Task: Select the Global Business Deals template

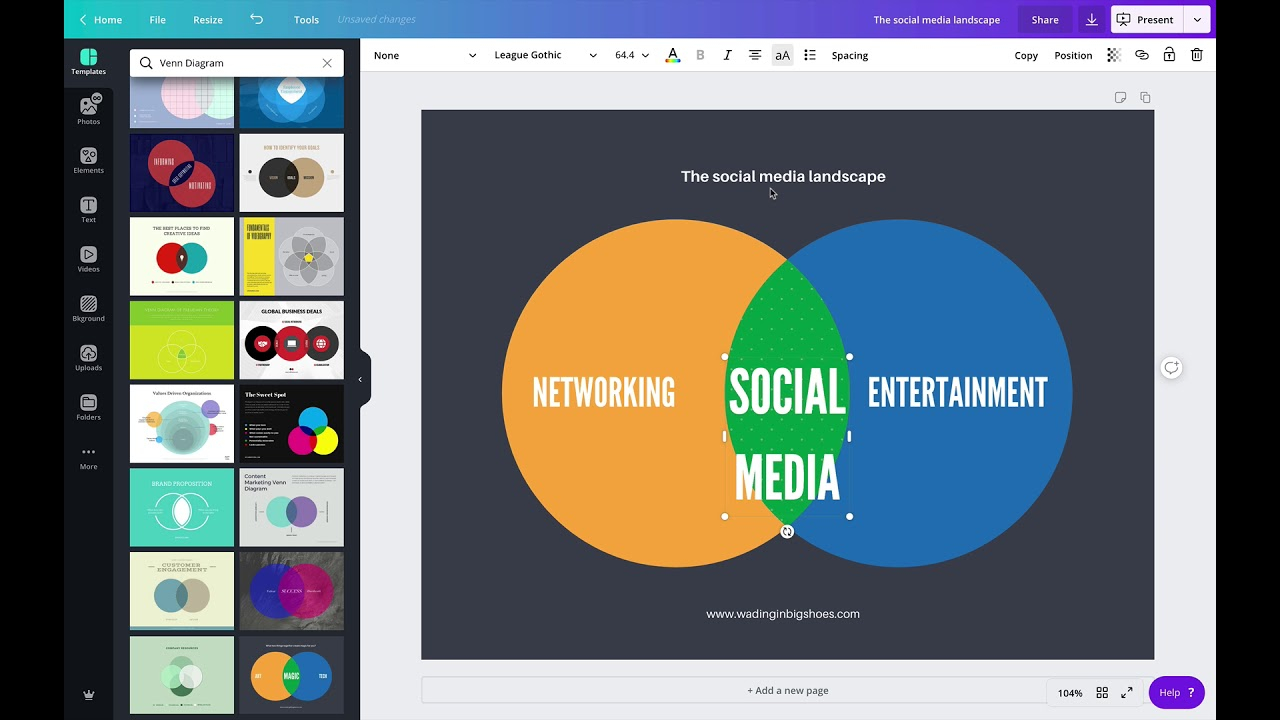Action: click(291, 340)
